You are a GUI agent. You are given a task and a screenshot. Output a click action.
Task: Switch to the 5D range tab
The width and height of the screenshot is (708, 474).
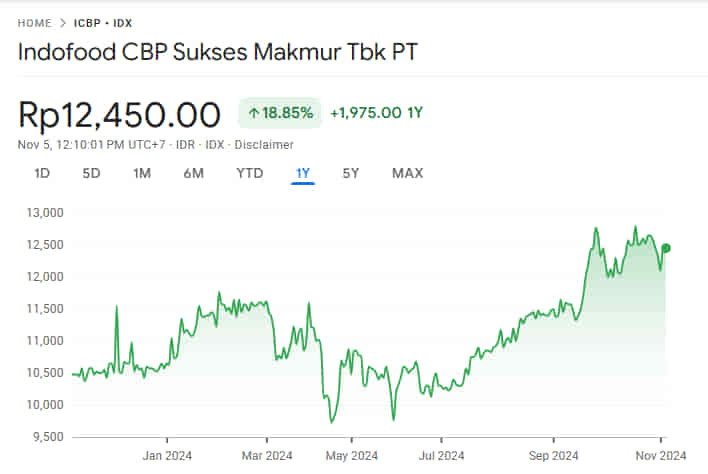tap(91, 173)
